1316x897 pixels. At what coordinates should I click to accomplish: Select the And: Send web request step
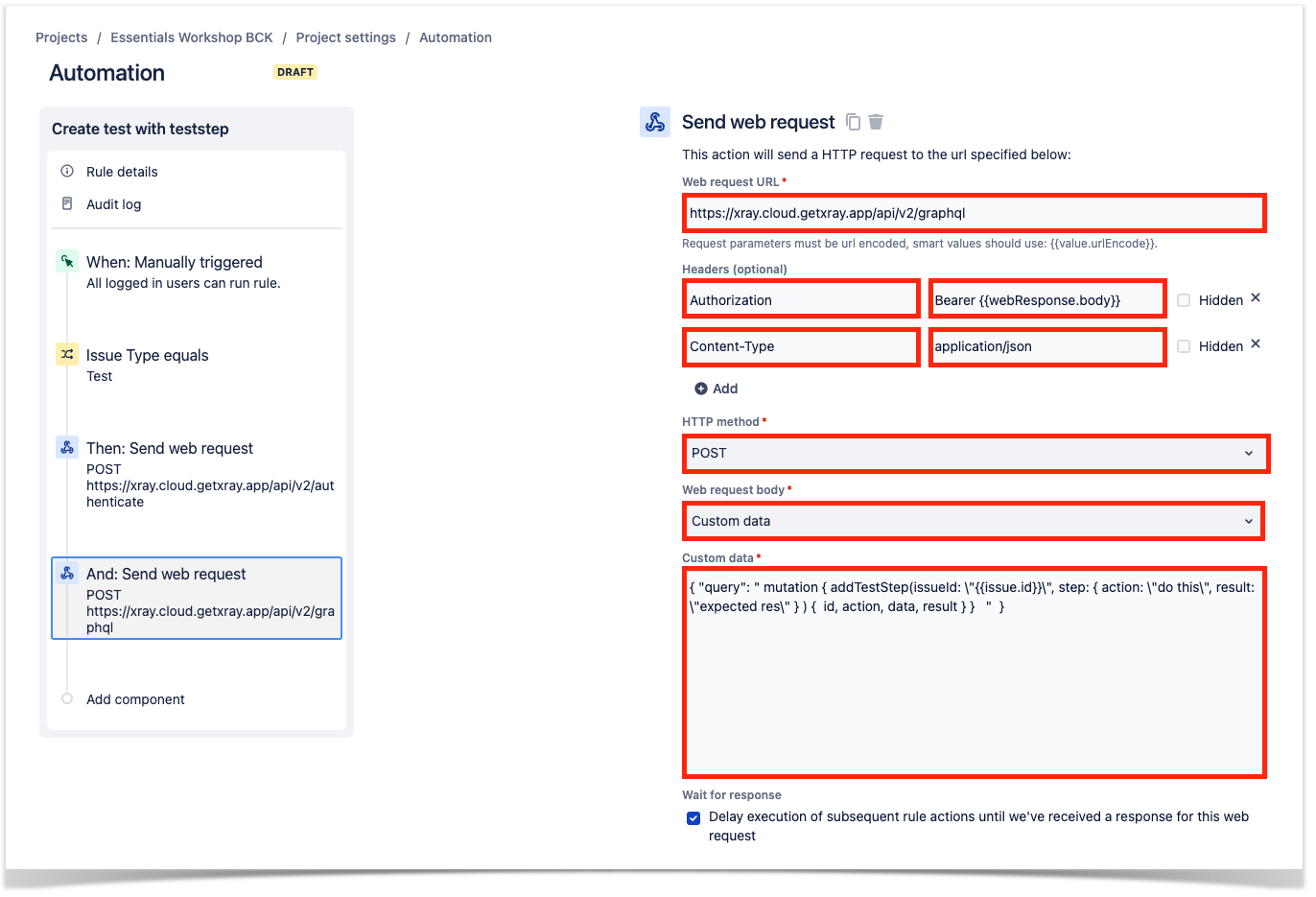click(x=197, y=599)
